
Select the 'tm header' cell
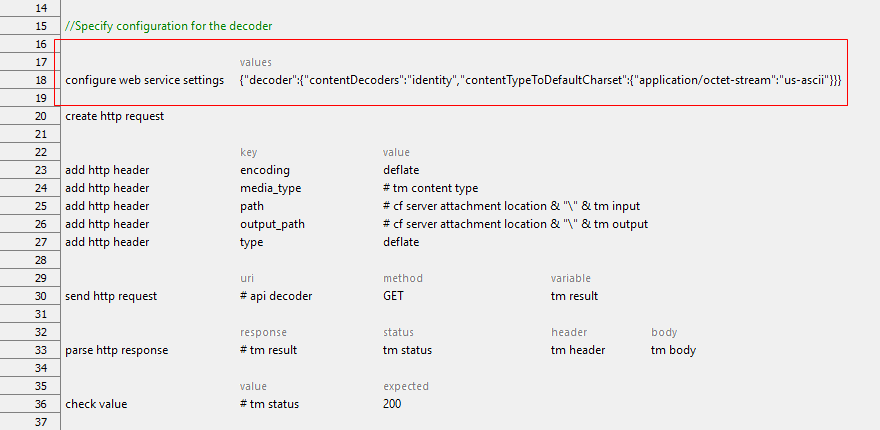(x=578, y=350)
